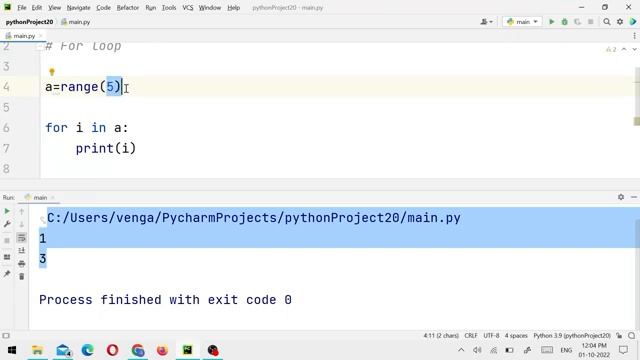Close the main run tab
The height and width of the screenshot is (360, 640).
pyautogui.click(x=53, y=198)
